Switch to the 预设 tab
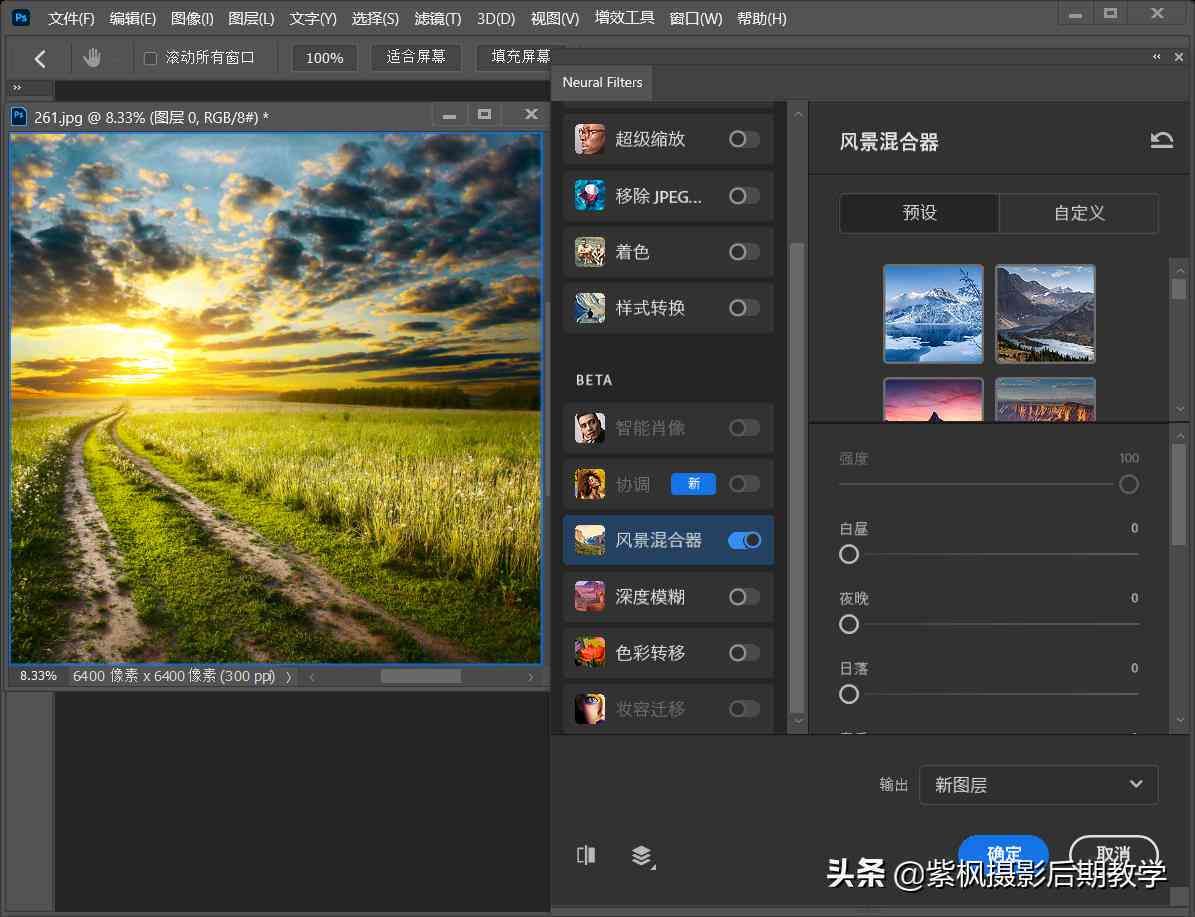 (919, 213)
